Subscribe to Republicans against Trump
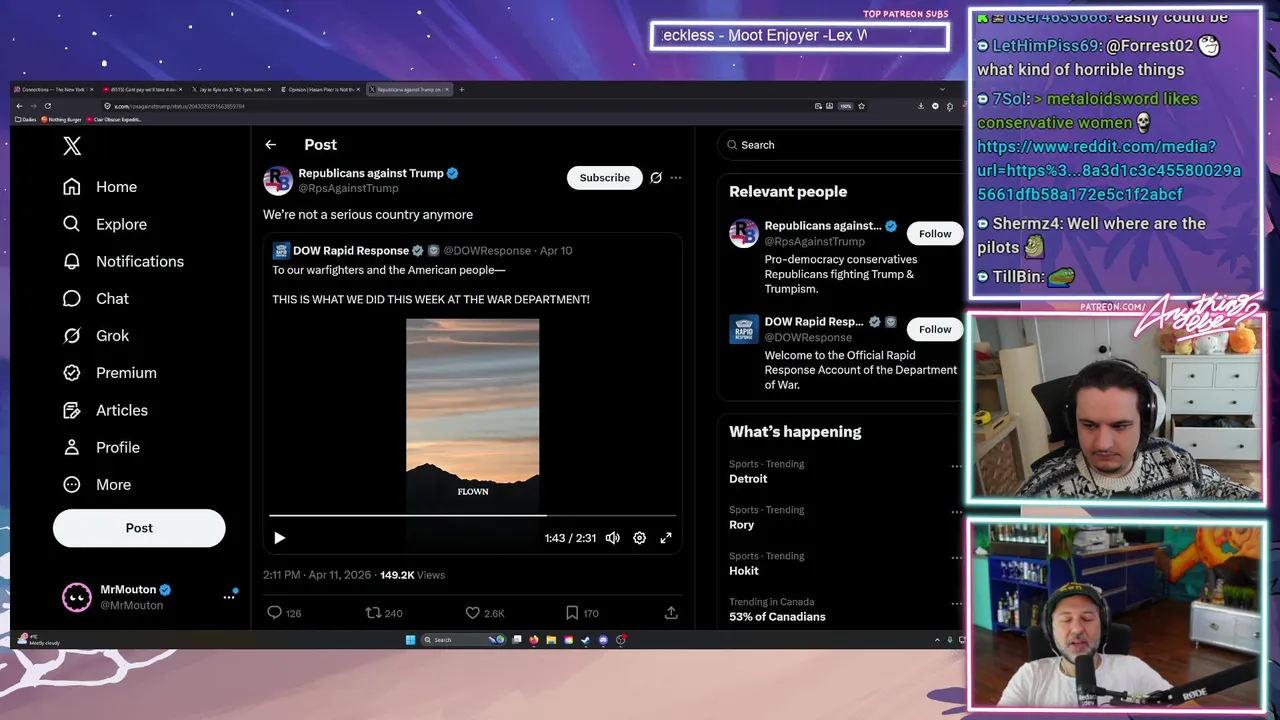This screenshot has height=720, width=1280. [x=605, y=177]
